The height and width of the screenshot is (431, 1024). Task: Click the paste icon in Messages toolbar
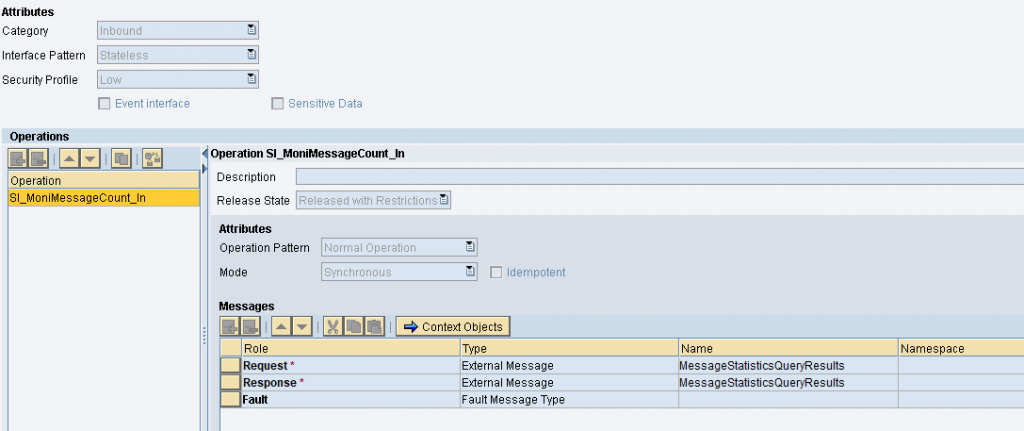coord(374,327)
